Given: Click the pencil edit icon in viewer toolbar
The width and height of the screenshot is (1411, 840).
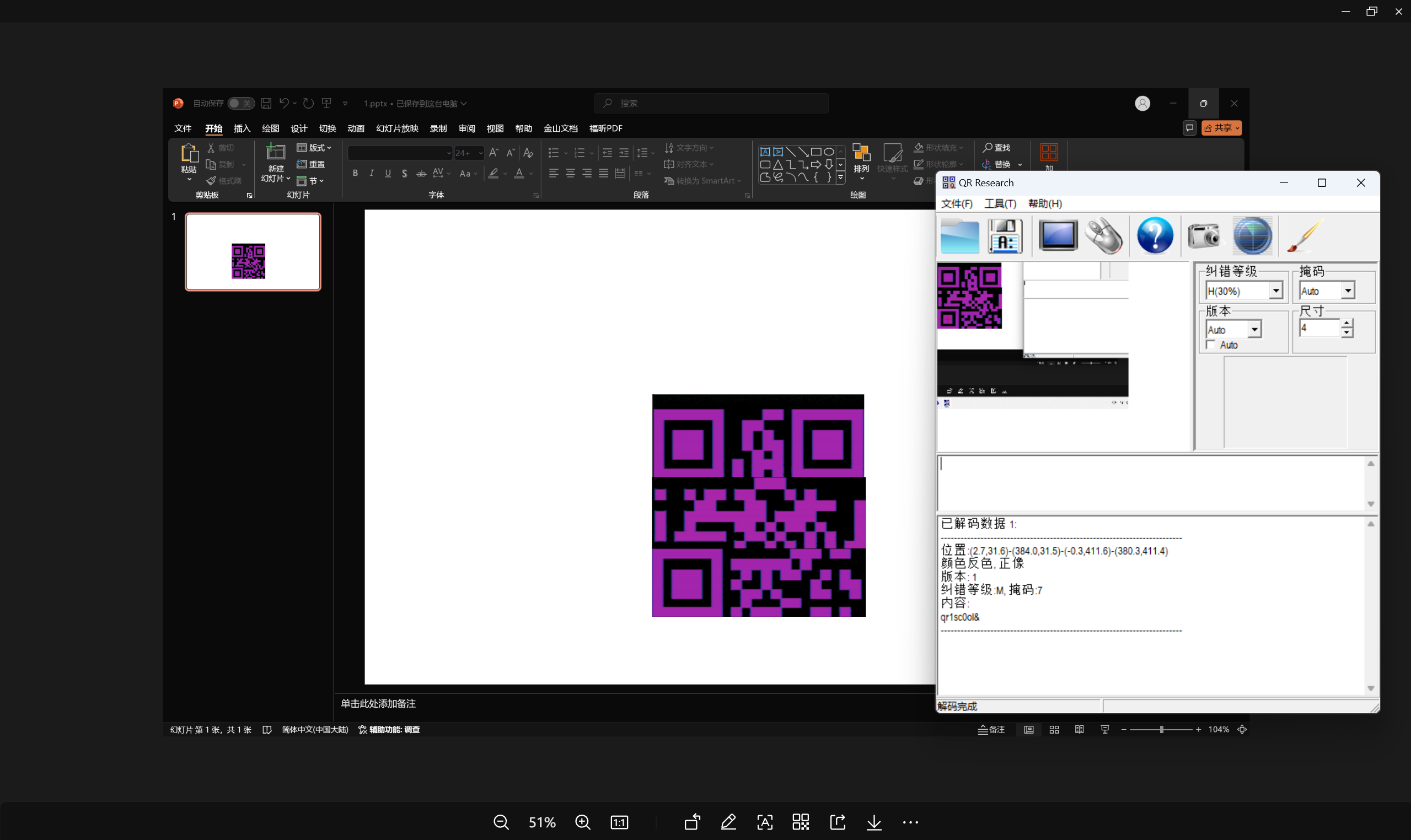Looking at the screenshot, I should click(729, 822).
